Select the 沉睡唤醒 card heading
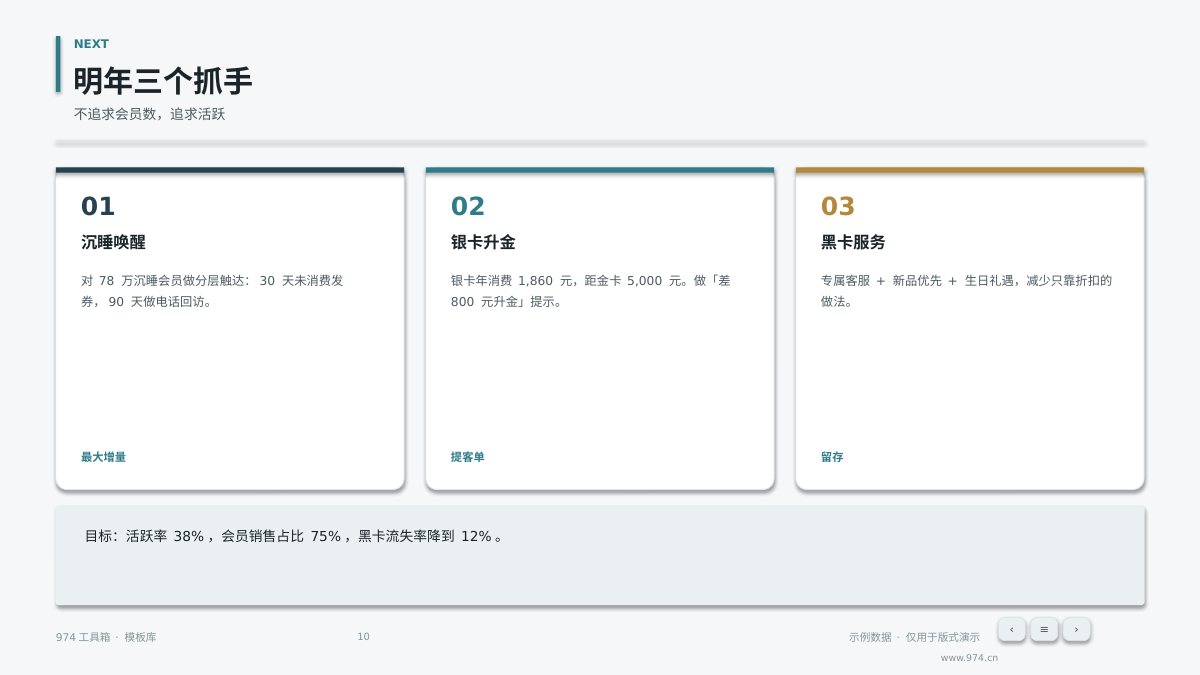The height and width of the screenshot is (675, 1200). [x=113, y=242]
